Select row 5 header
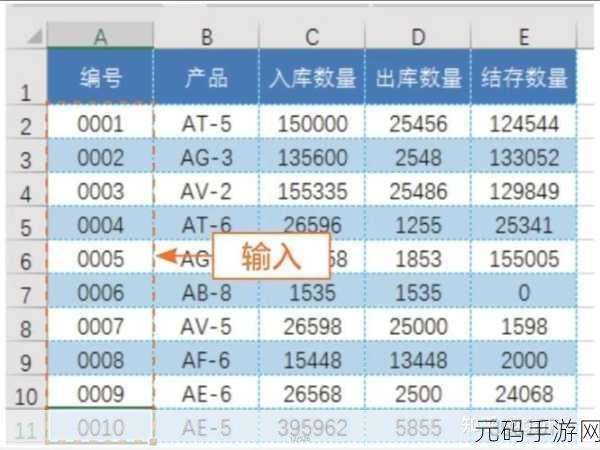Viewport: 600px width, 450px height. [26, 223]
